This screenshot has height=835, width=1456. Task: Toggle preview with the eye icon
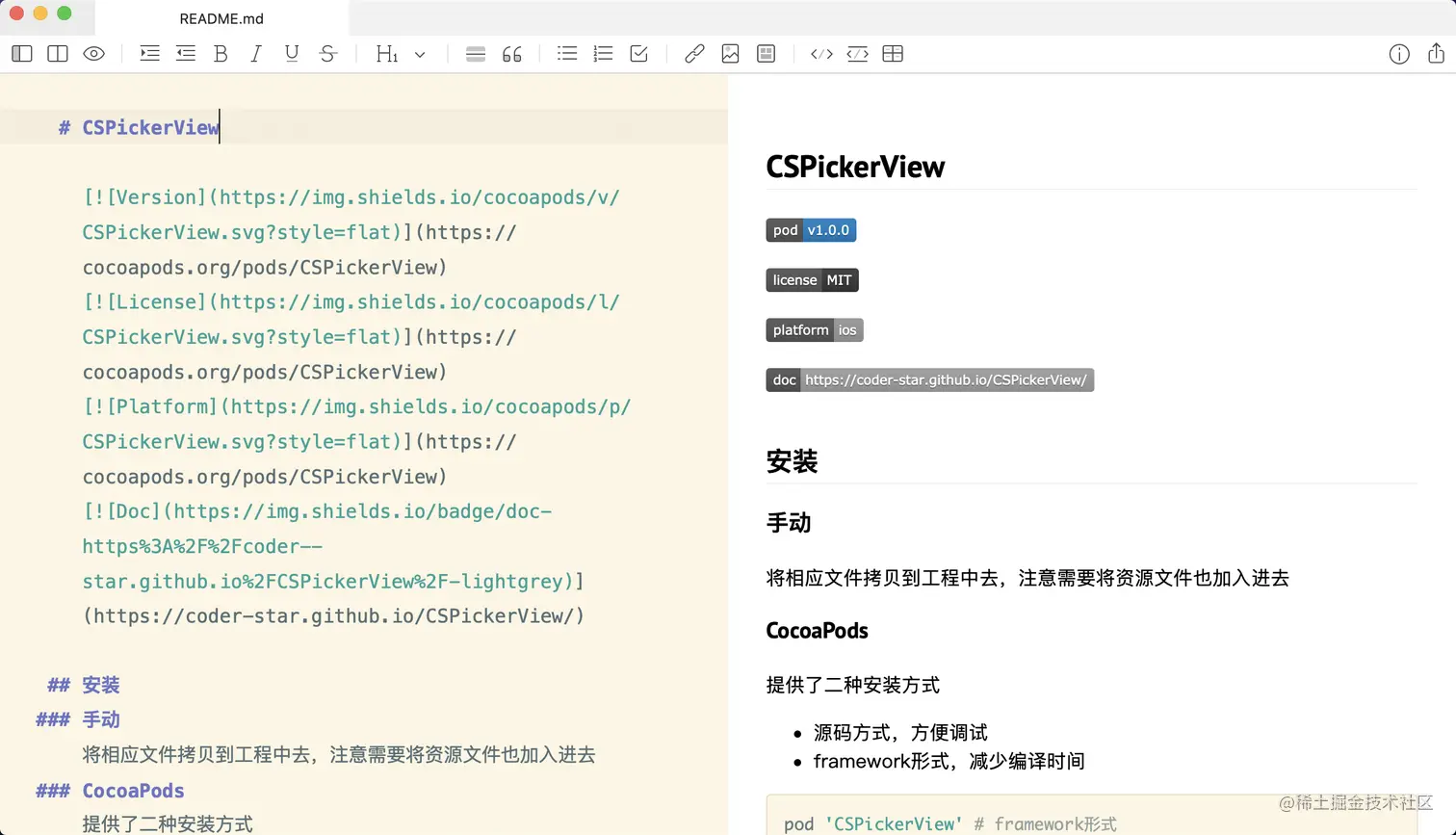click(93, 54)
